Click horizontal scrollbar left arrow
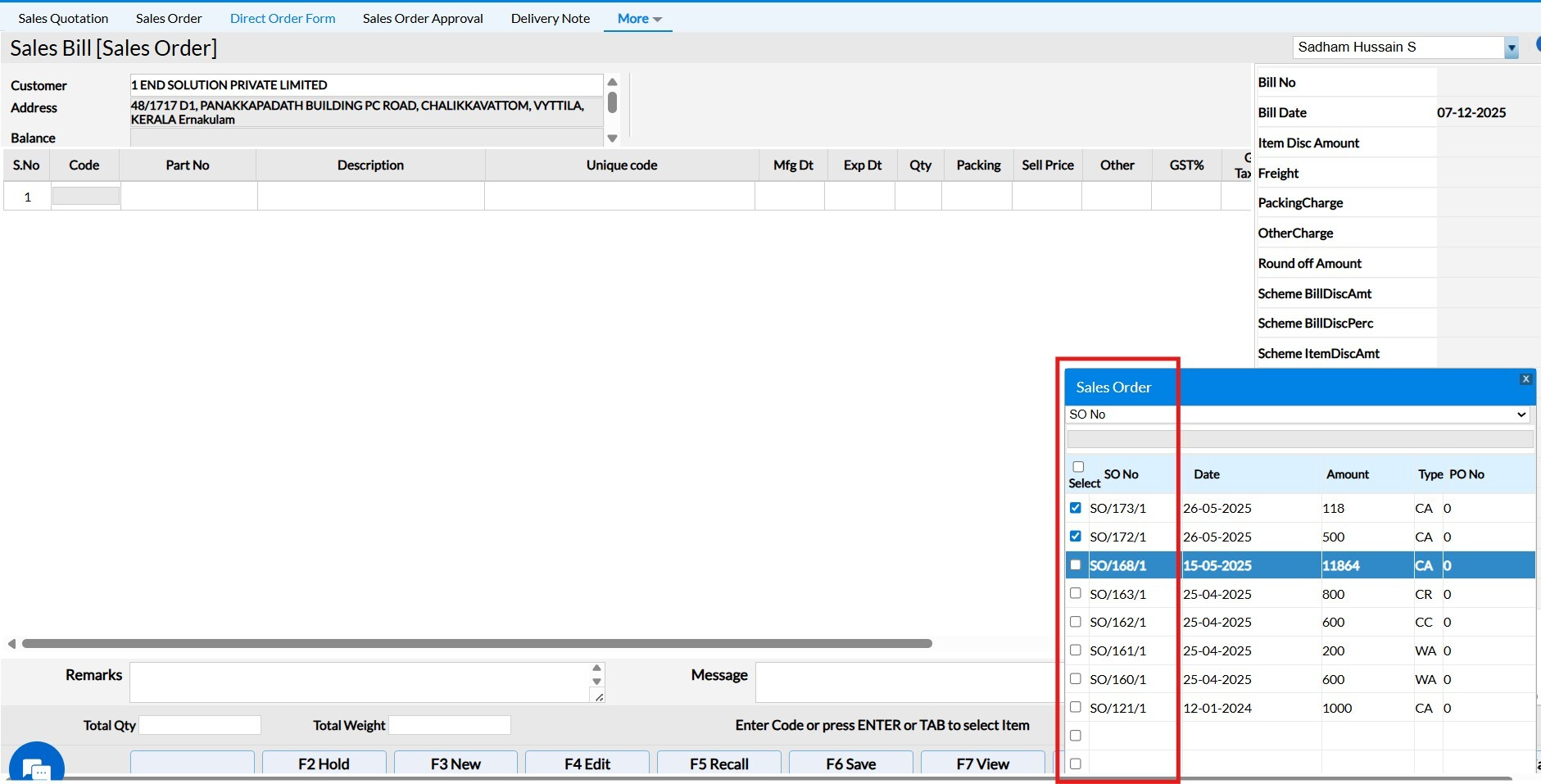 click(11, 644)
